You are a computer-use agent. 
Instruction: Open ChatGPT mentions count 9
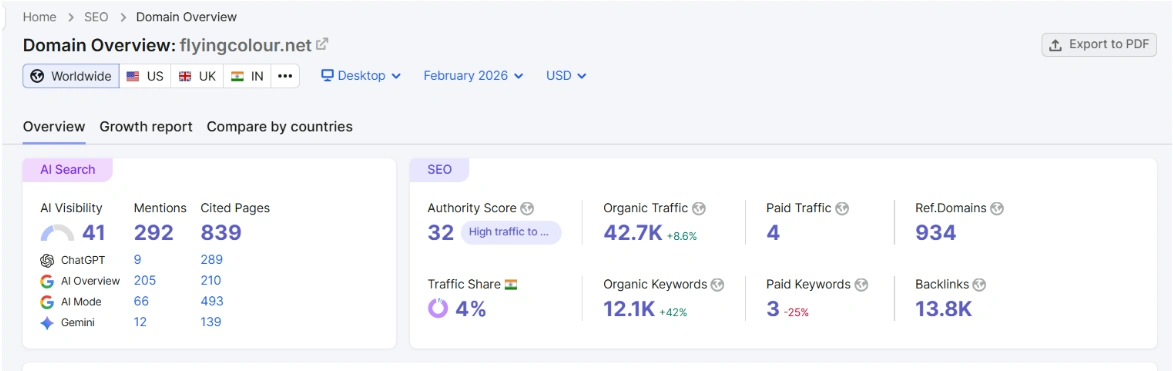click(x=138, y=260)
